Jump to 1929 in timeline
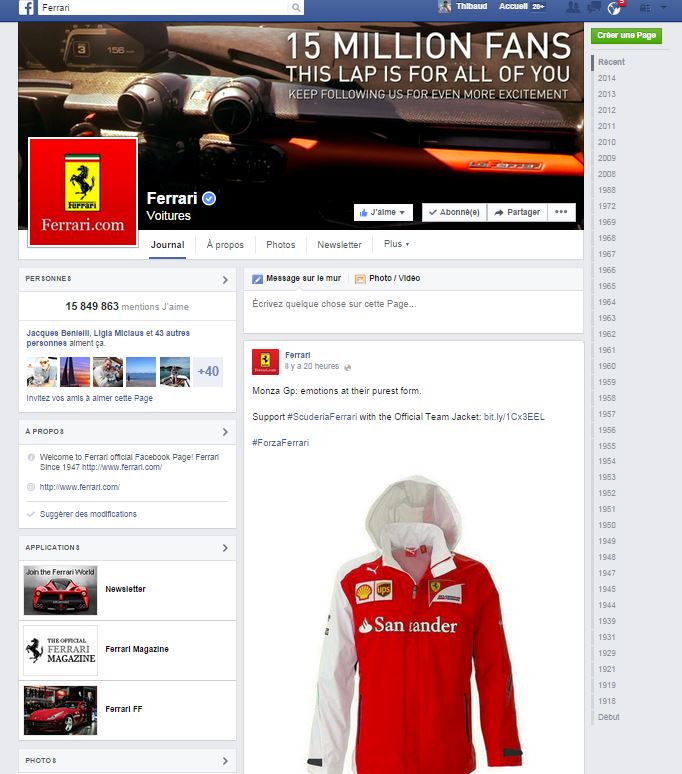This screenshot has height=774, width=682. (606, 653)
